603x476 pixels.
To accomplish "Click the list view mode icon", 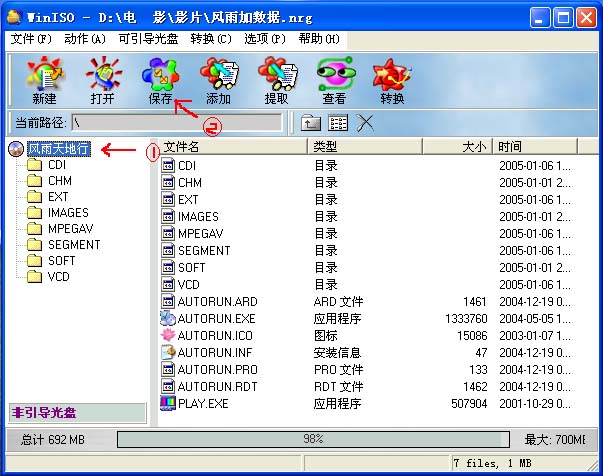I will [338, 123].
